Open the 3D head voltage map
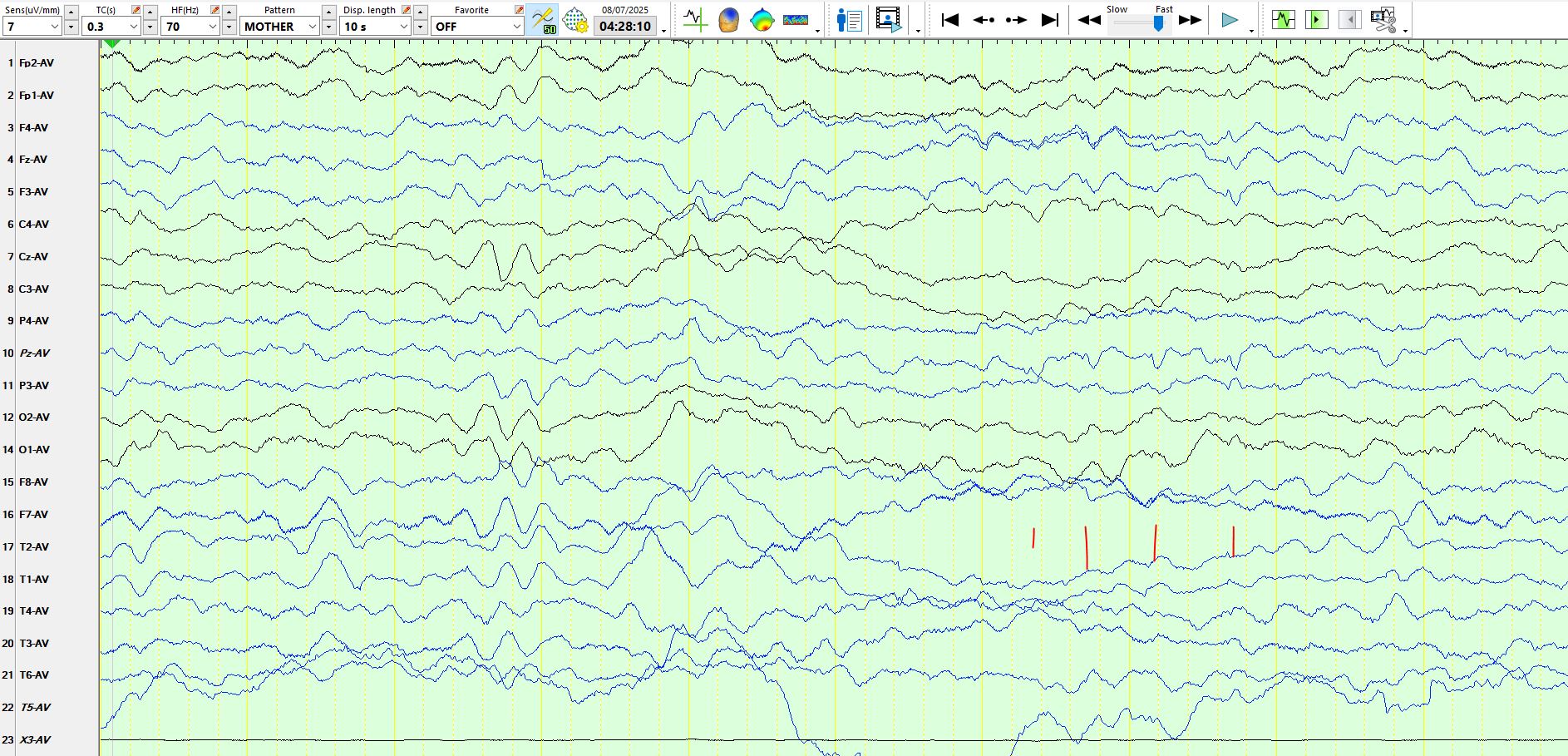 [728, 20]
